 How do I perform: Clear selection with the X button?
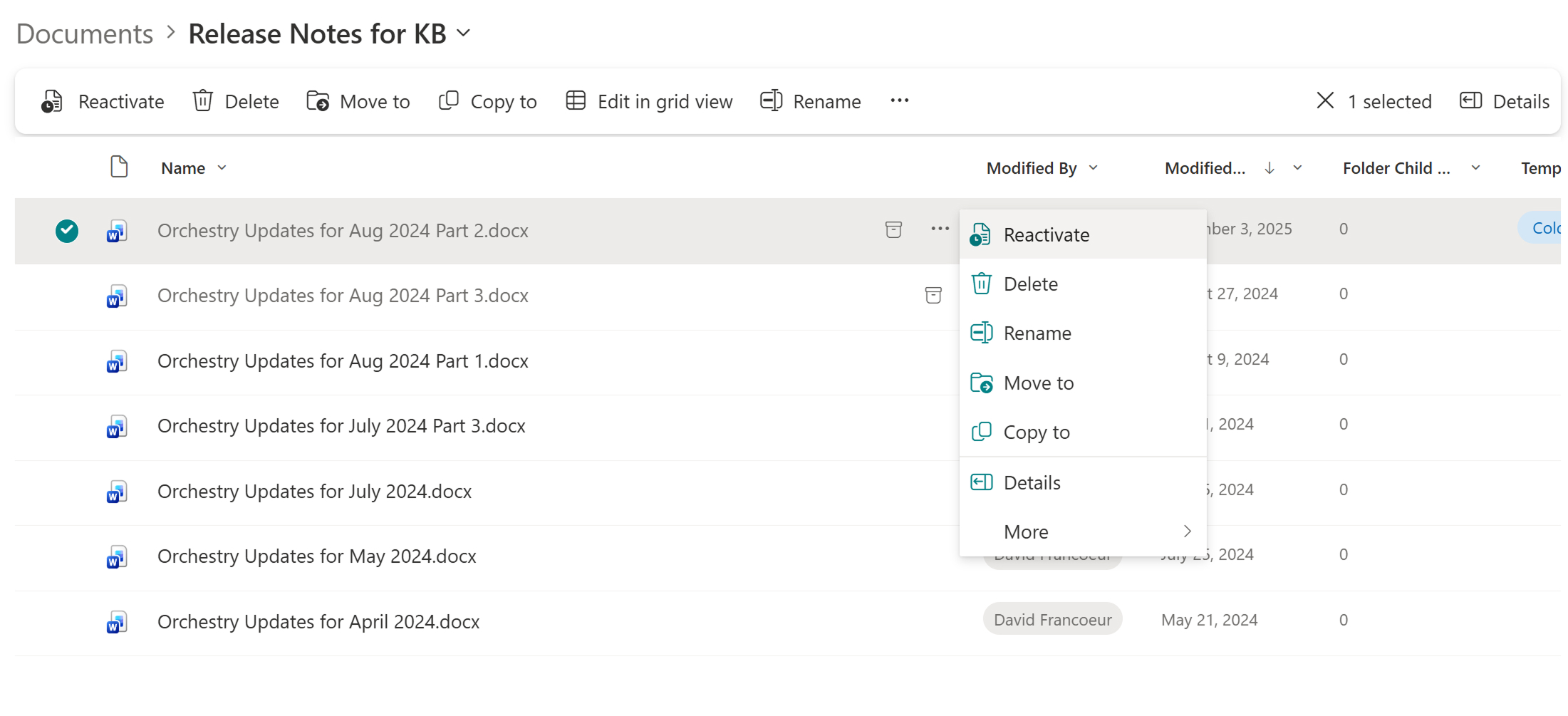point(1324,100)
